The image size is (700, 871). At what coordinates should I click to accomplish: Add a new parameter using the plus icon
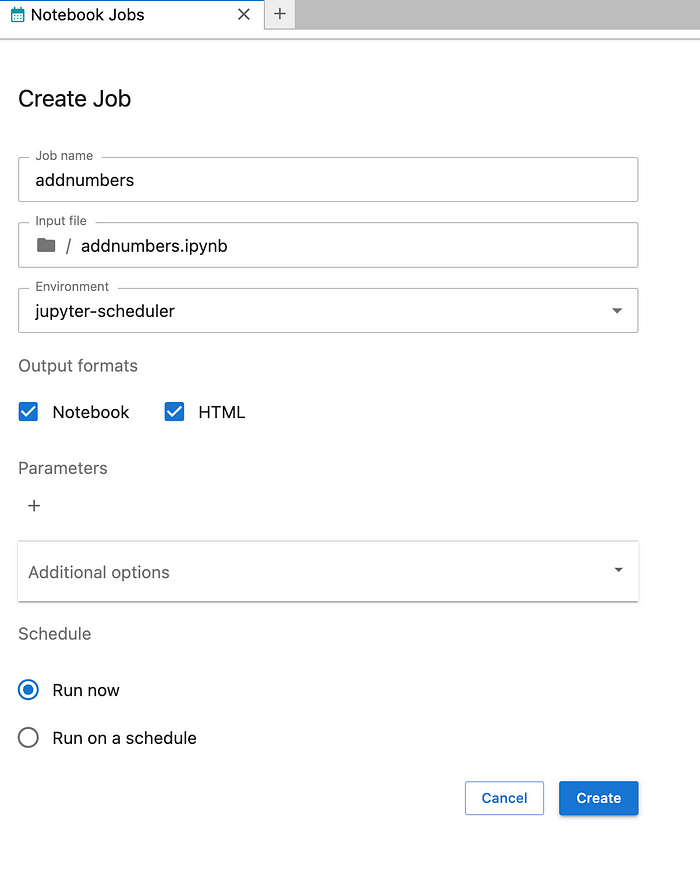pyautogui.click(x=34, y=505)
